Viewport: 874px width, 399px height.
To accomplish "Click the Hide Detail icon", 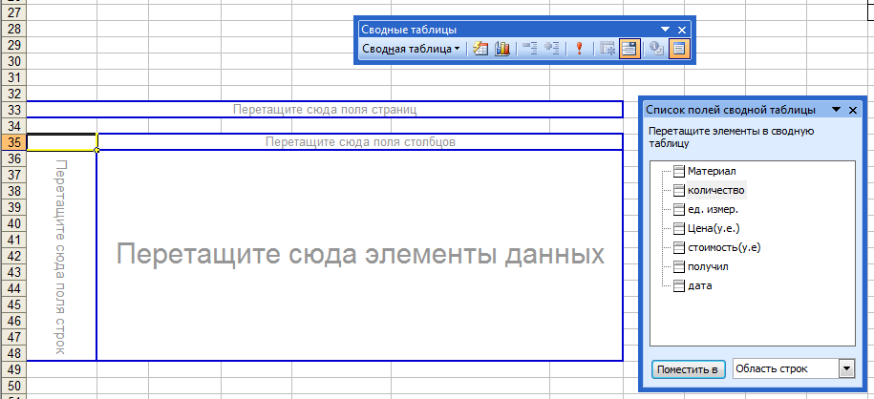I will coord(530,49).
